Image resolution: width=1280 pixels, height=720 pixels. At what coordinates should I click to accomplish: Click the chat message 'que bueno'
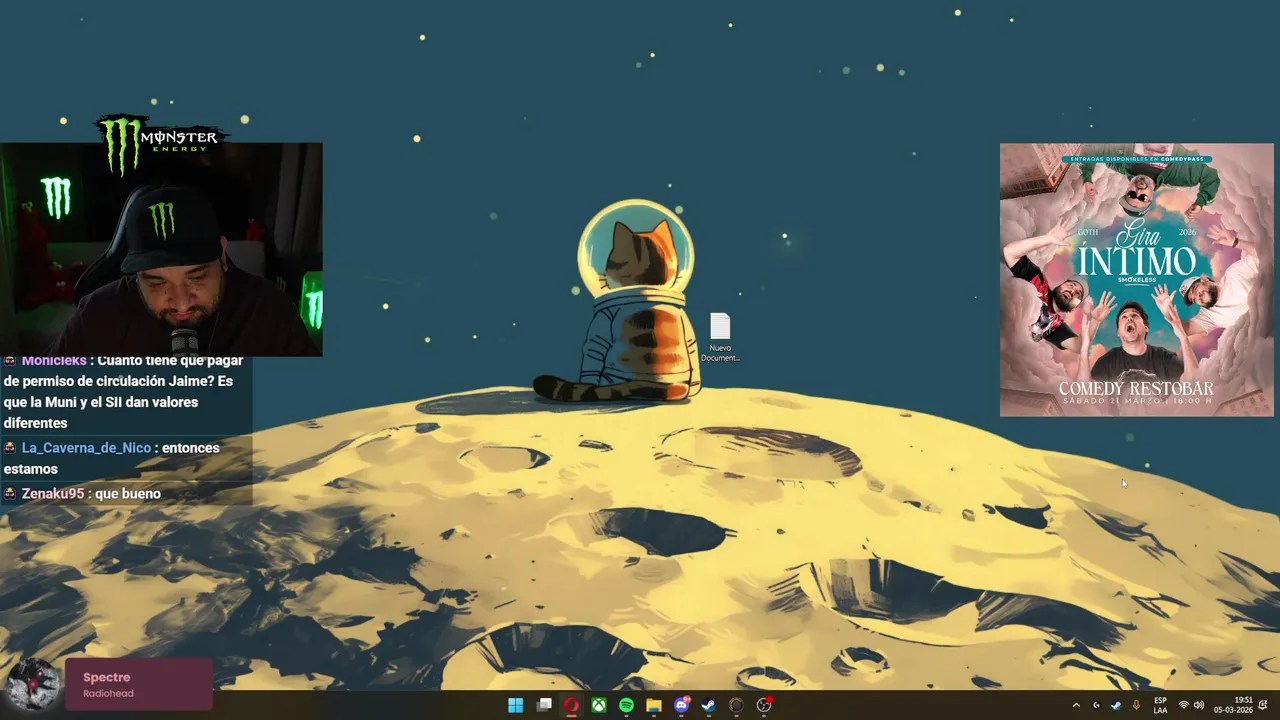tap(128, 493)
